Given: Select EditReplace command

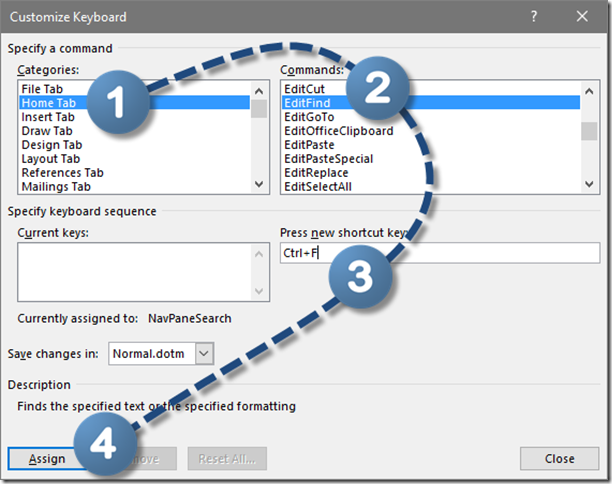Looking at the screenshot, I should tap(317, 173).
